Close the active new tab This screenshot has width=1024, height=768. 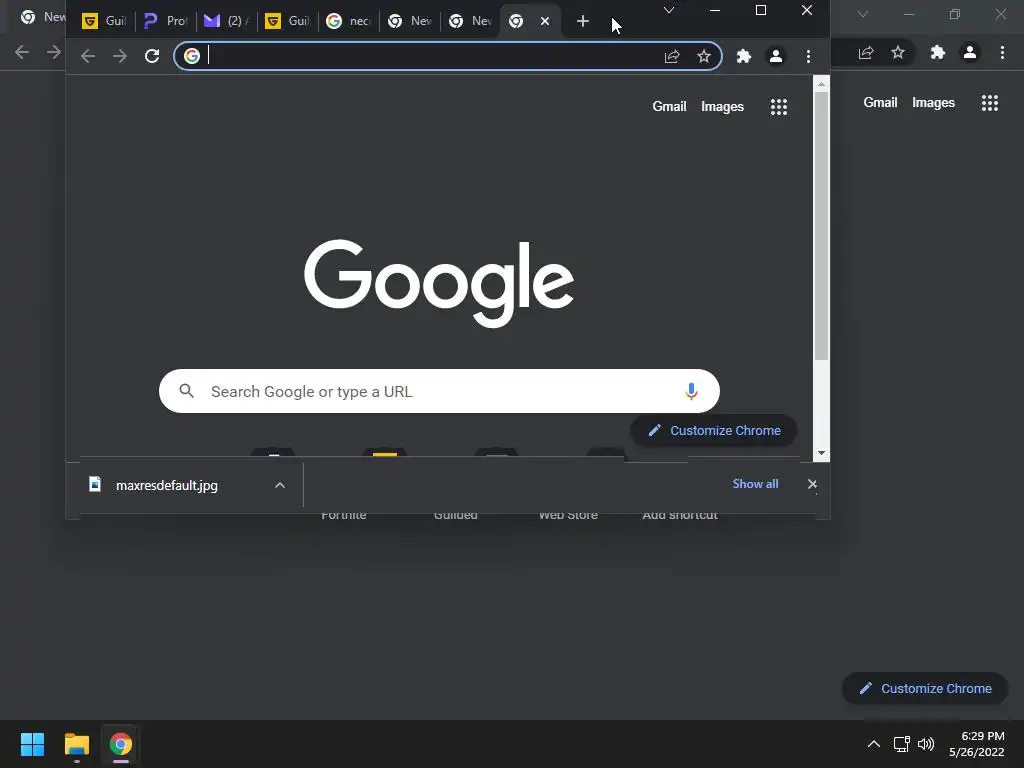545,22
